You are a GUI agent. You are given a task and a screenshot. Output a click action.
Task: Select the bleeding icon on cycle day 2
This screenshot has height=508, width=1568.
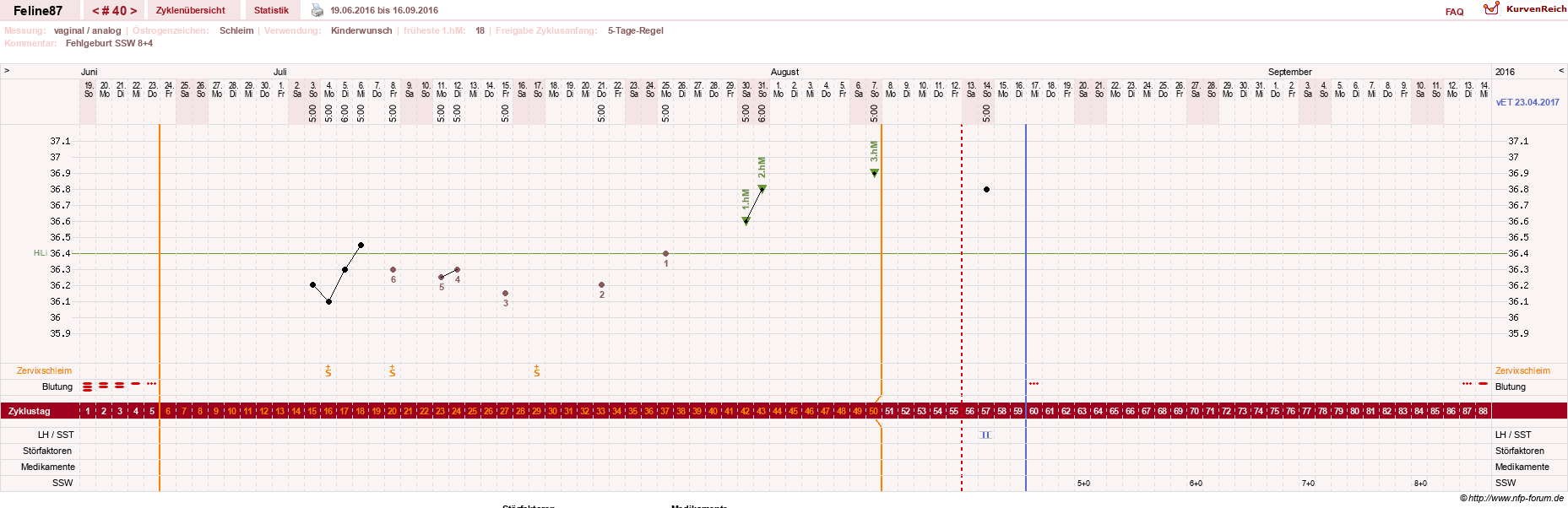point(103,385)
